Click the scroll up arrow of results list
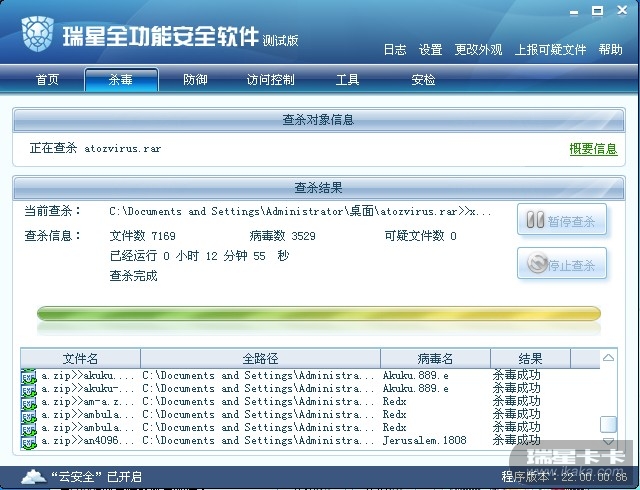The width and height of the screenshot is (640, 490). (608, 358)
